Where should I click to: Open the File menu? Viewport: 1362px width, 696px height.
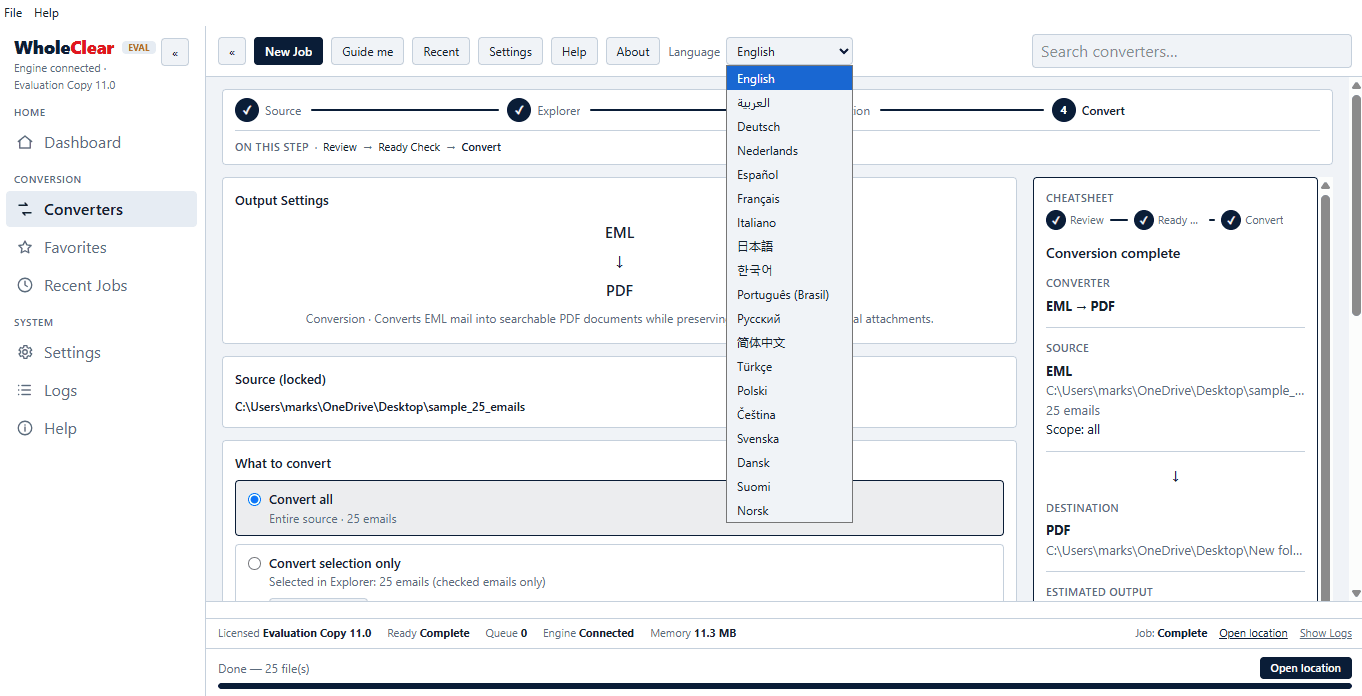13,13
